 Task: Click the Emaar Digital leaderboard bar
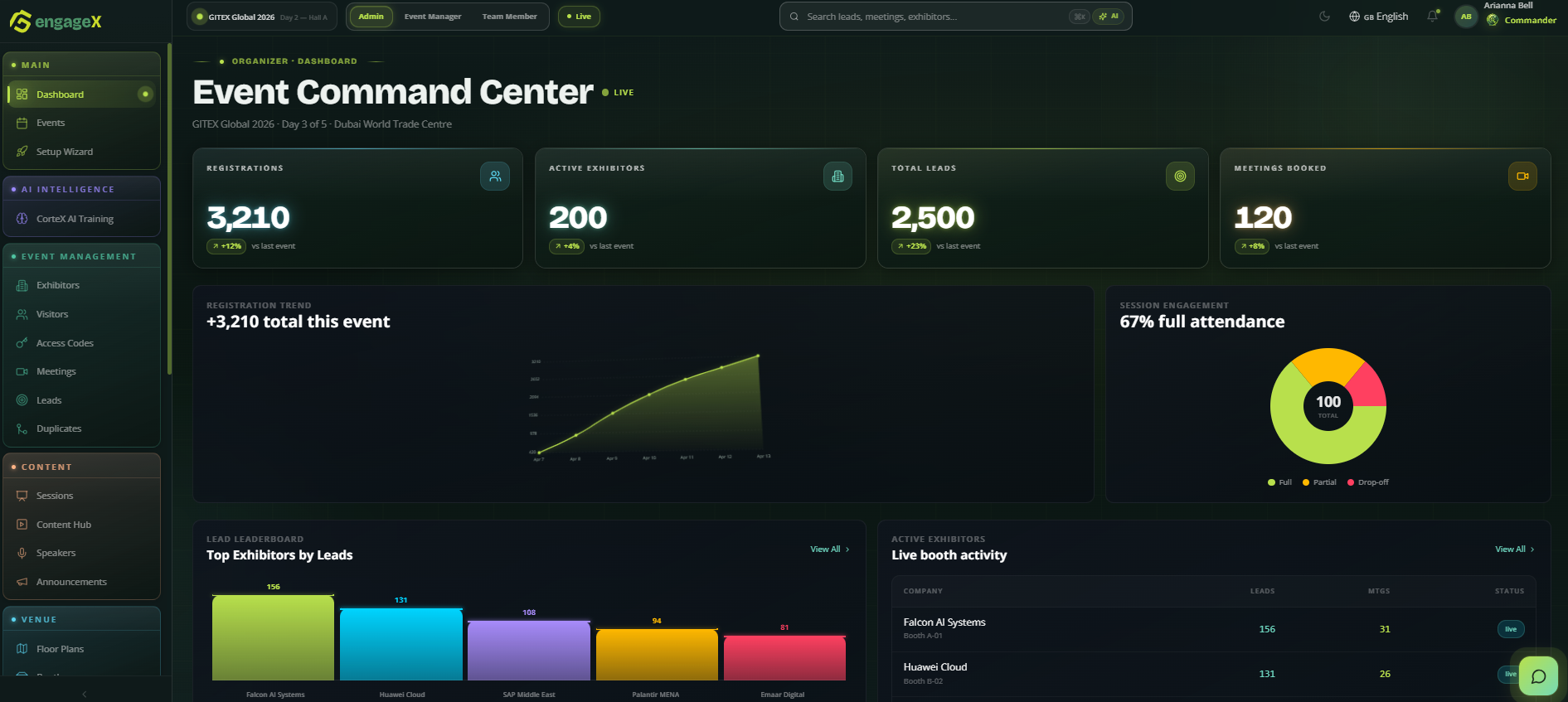pyautogui.click(x=784, y=658)
